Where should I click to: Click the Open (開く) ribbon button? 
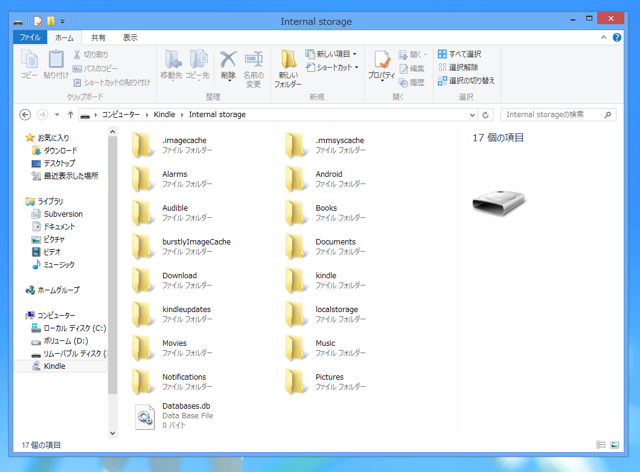coord(413,54)
